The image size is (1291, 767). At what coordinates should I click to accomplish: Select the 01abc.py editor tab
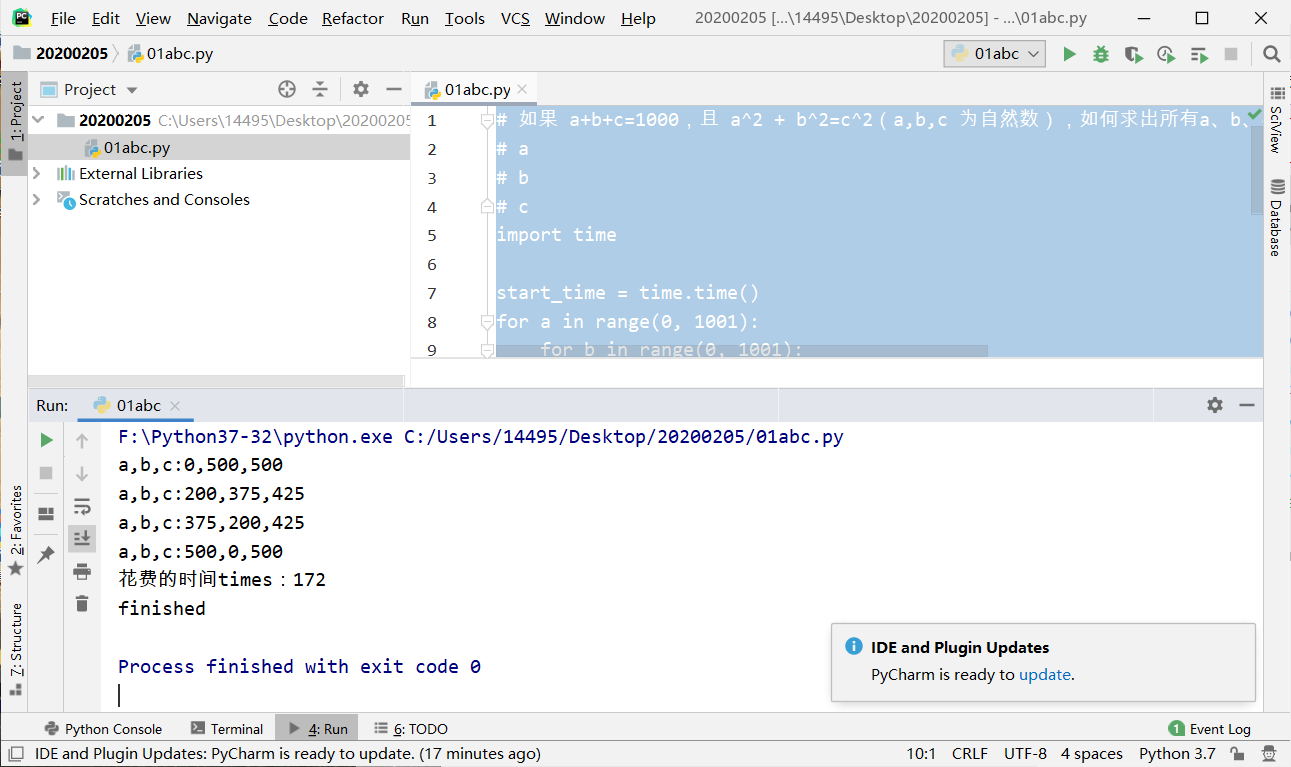pyautogui.click(x=476, y=89)
